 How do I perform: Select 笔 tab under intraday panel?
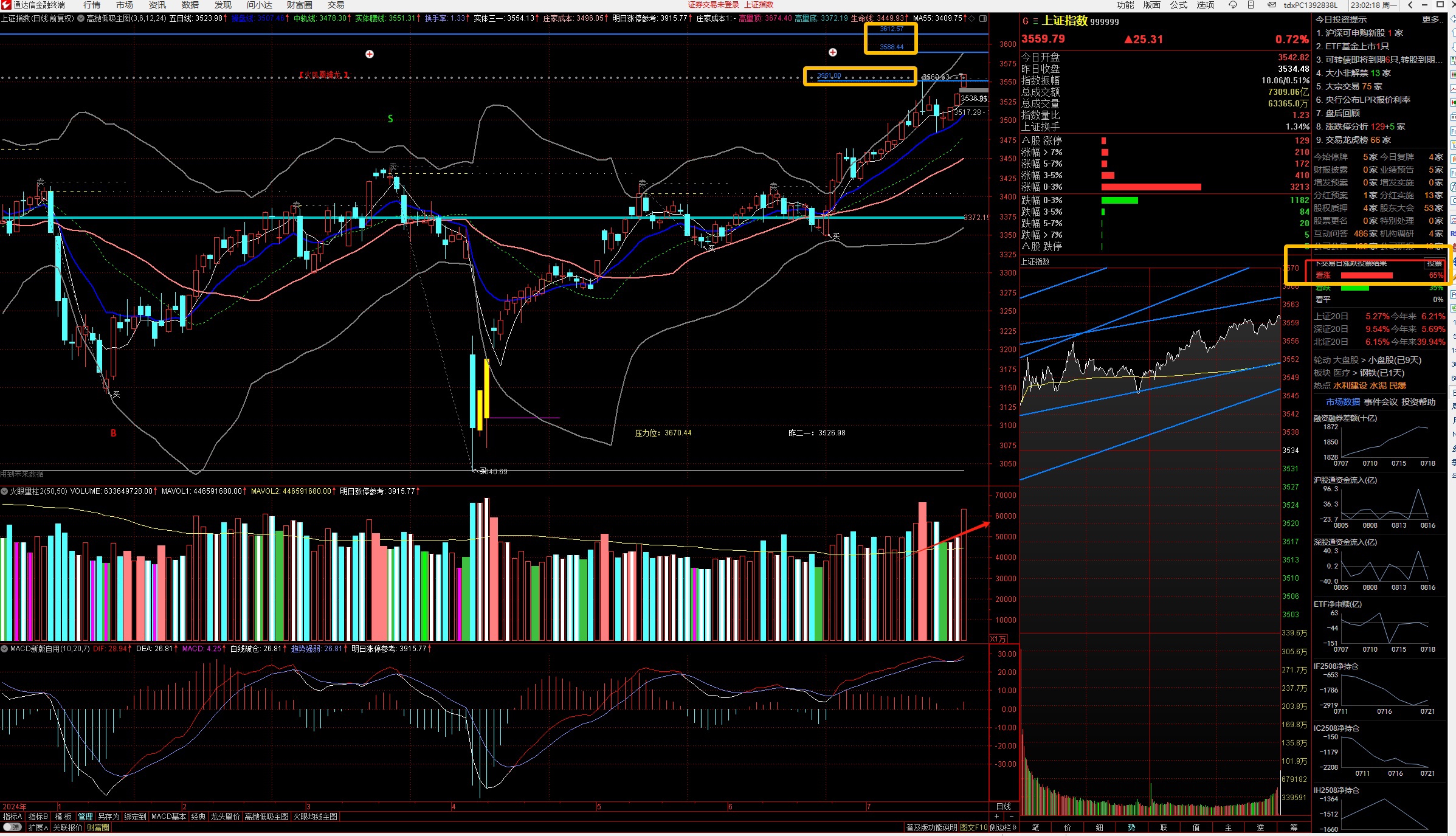click(x=1035, y=827)
